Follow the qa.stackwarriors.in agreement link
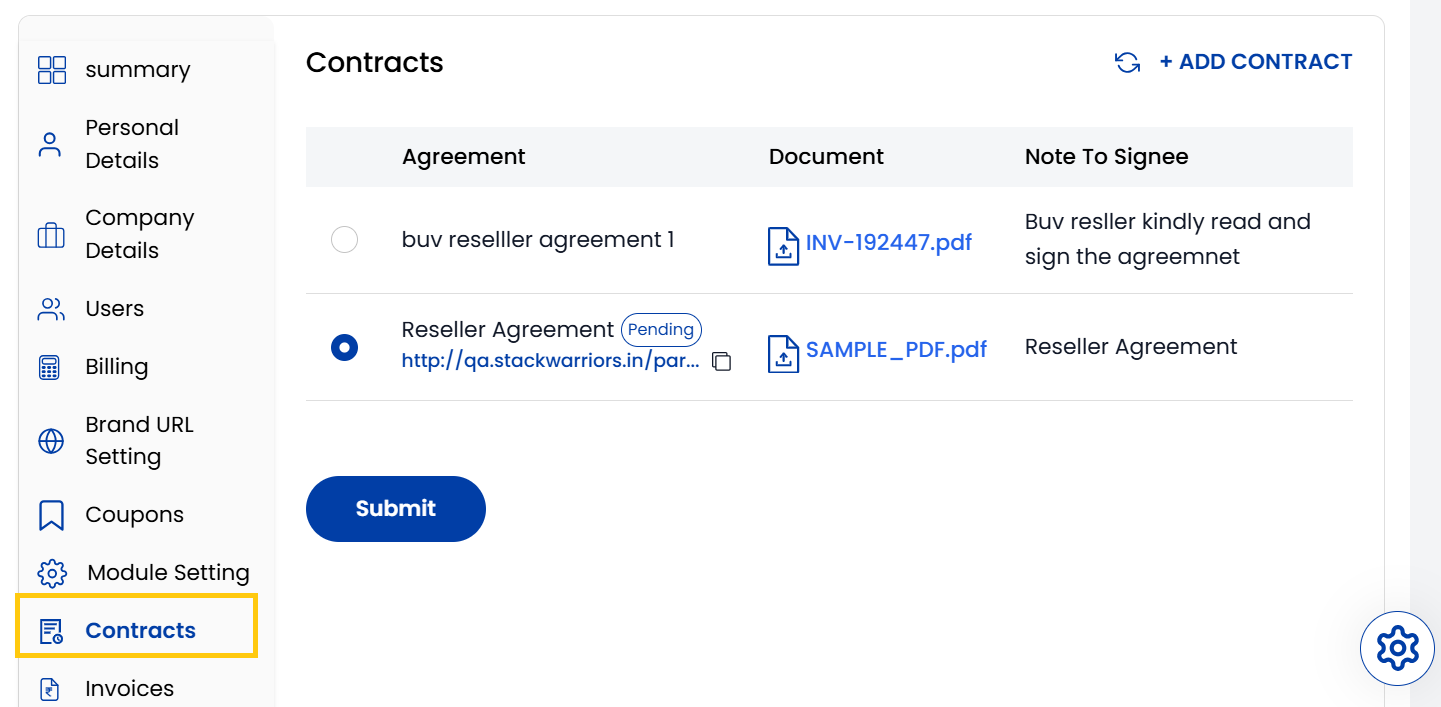Screen dimensions: 1441x707 [x=550, y=361]
